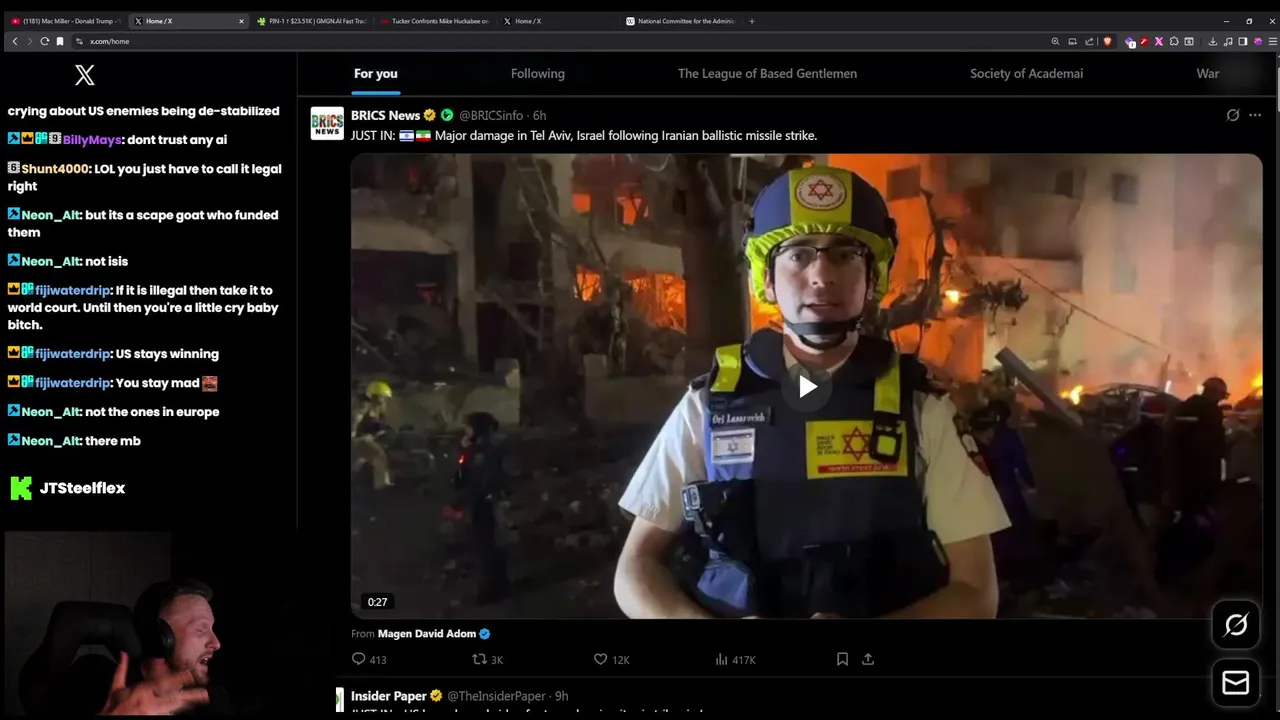Screen dimensions: 1280x720
Task: Open the Messages envelope button
Action: pos(1236,683)
